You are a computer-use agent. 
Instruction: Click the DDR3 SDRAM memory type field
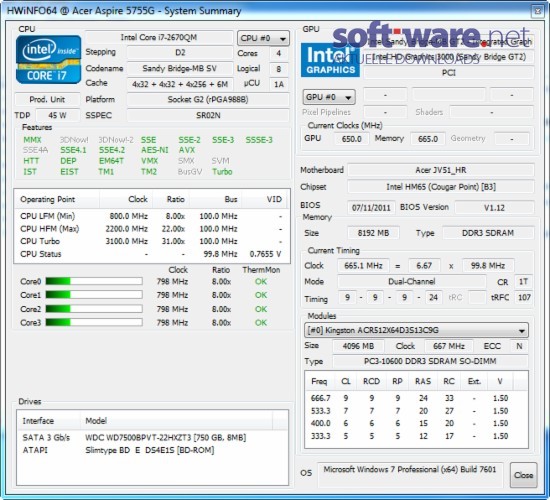coord(488,233)
